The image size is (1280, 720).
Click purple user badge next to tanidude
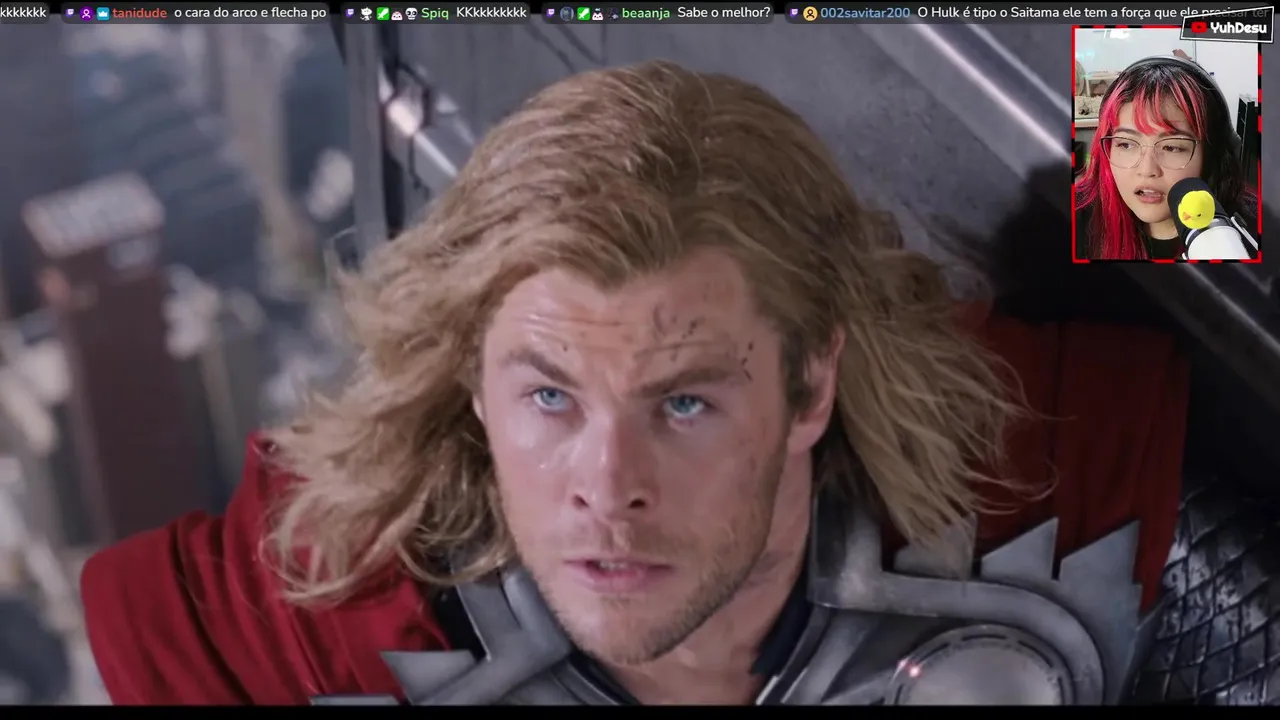click(86, 13)
